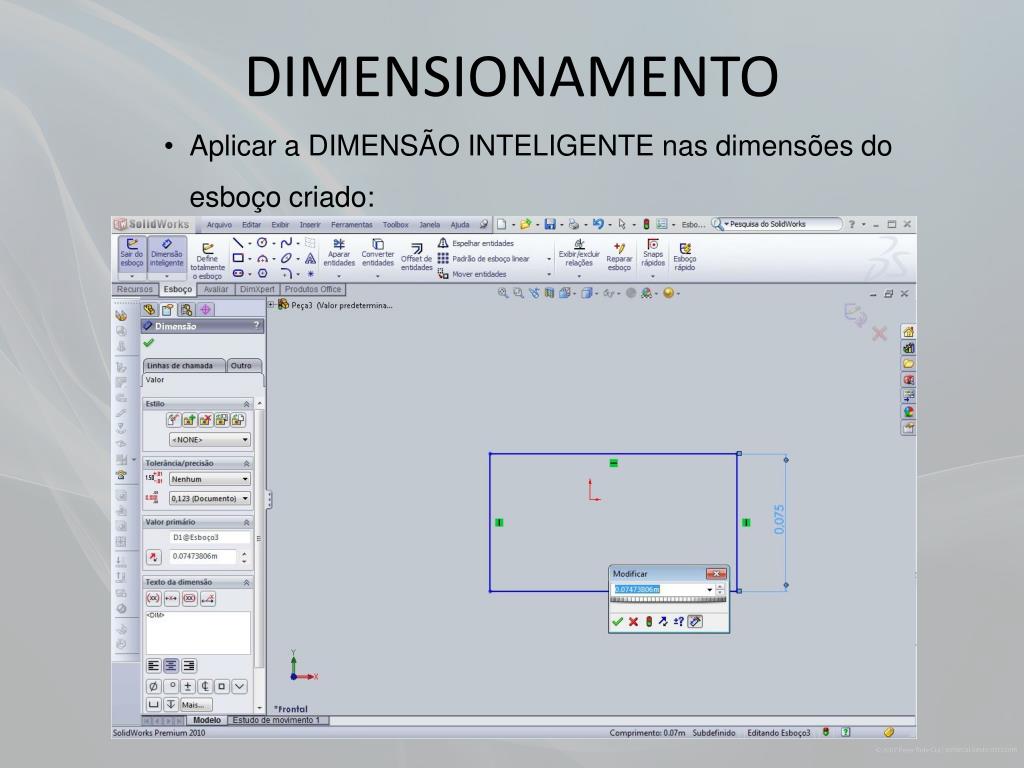Viewport: 1024px width, 768px height.
Task: Open Modificar value dropdown arrow
Action: click(x=710, y=589)
